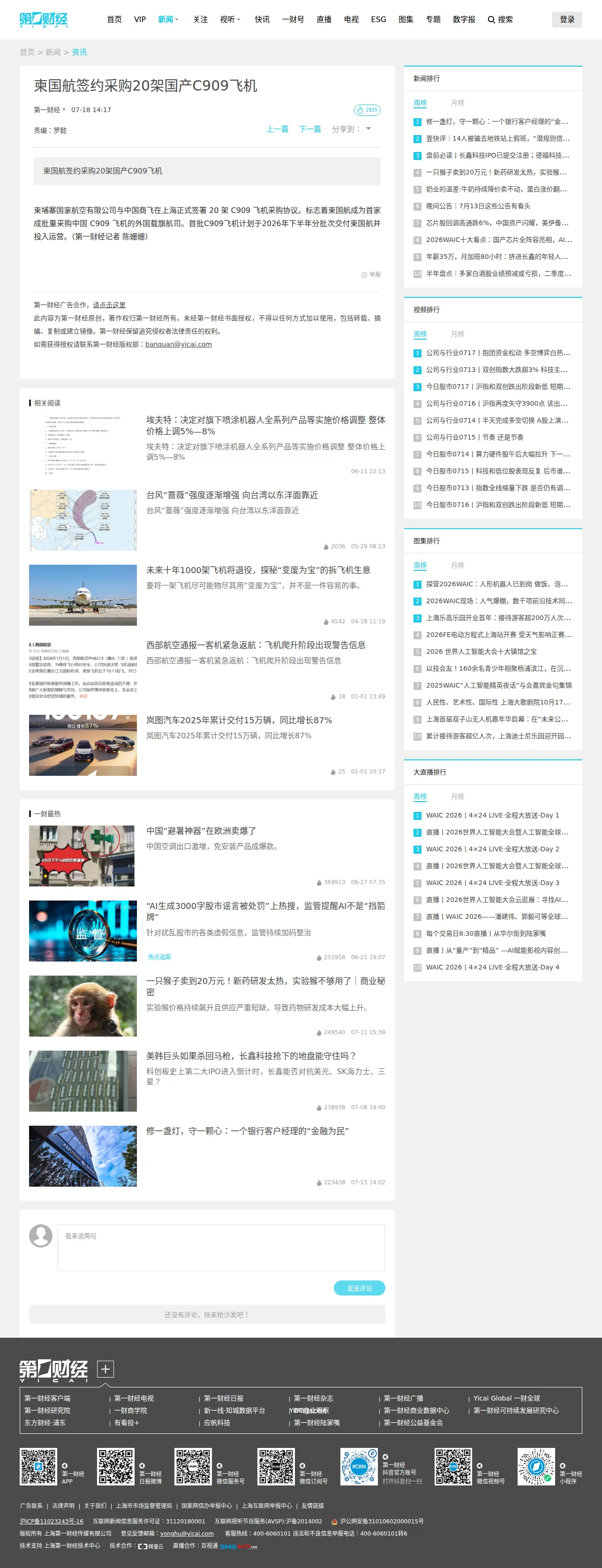The image size is (602, 1568).
Task: Open the 直播 menu item
Action: [x=324, y=20]
